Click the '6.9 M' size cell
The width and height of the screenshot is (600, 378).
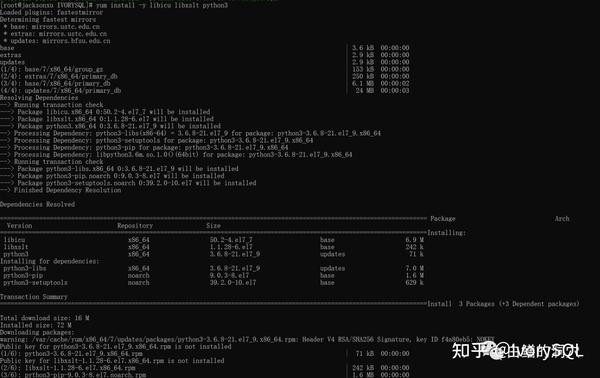pyautogui.click(x=414, y=240)
